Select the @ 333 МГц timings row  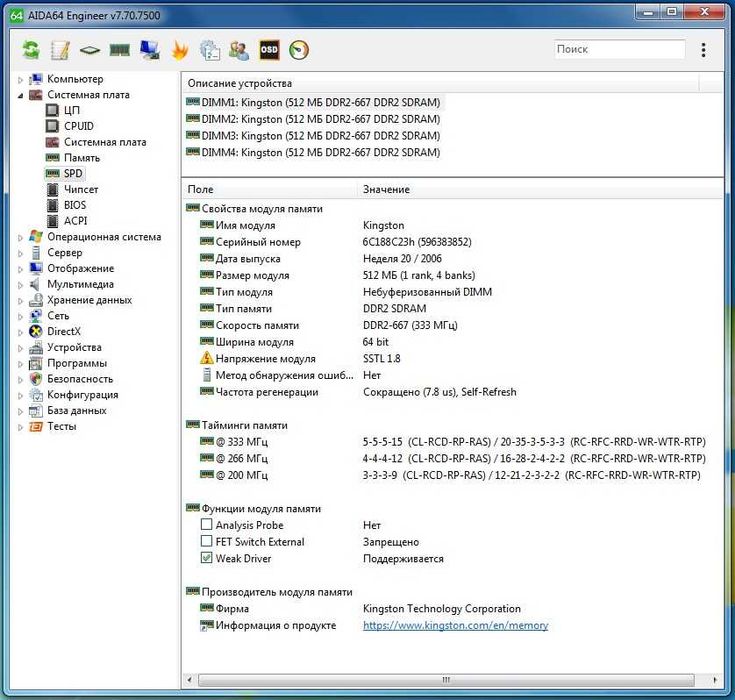453,442
